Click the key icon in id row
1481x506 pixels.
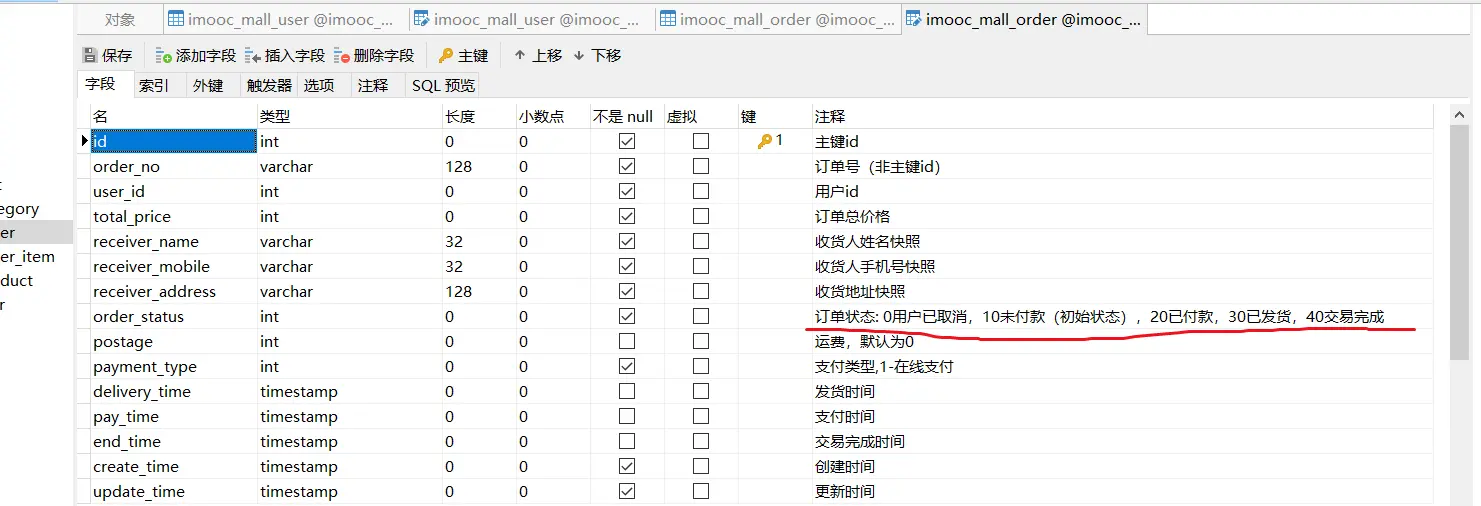coord(765,142)
